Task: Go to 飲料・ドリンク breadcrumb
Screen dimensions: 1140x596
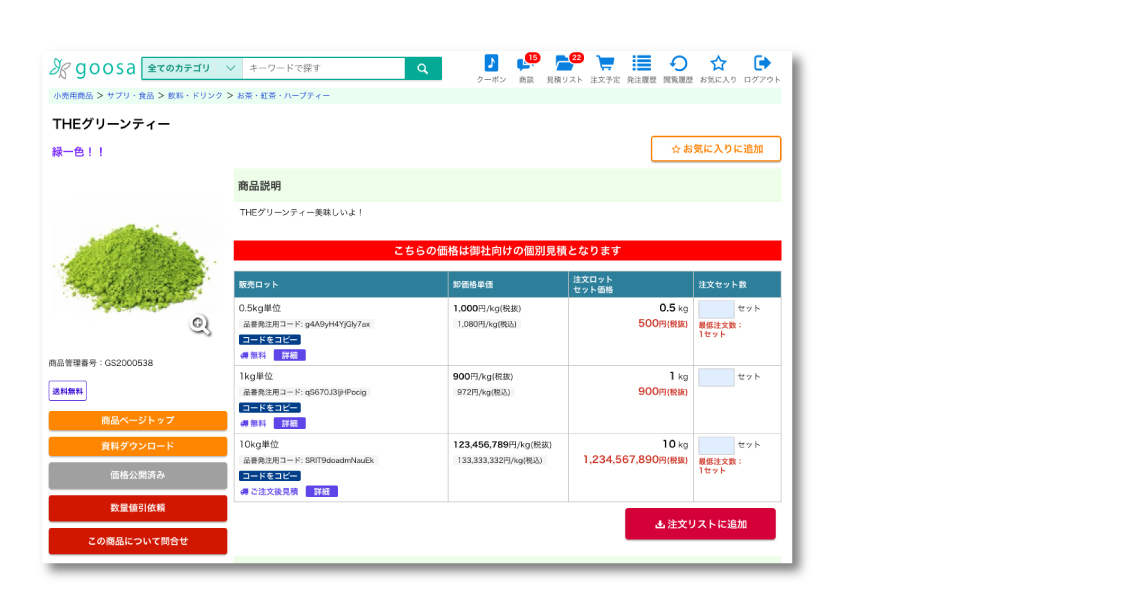Action: point(195,96)
